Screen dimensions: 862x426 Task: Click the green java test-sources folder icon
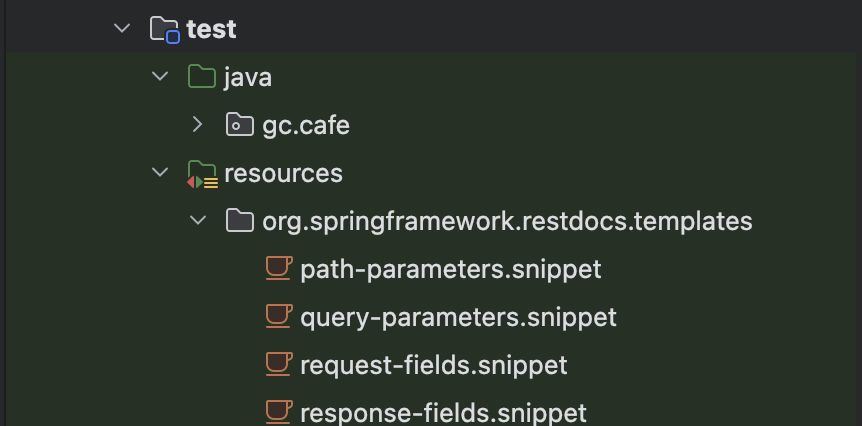pos(202,77)
